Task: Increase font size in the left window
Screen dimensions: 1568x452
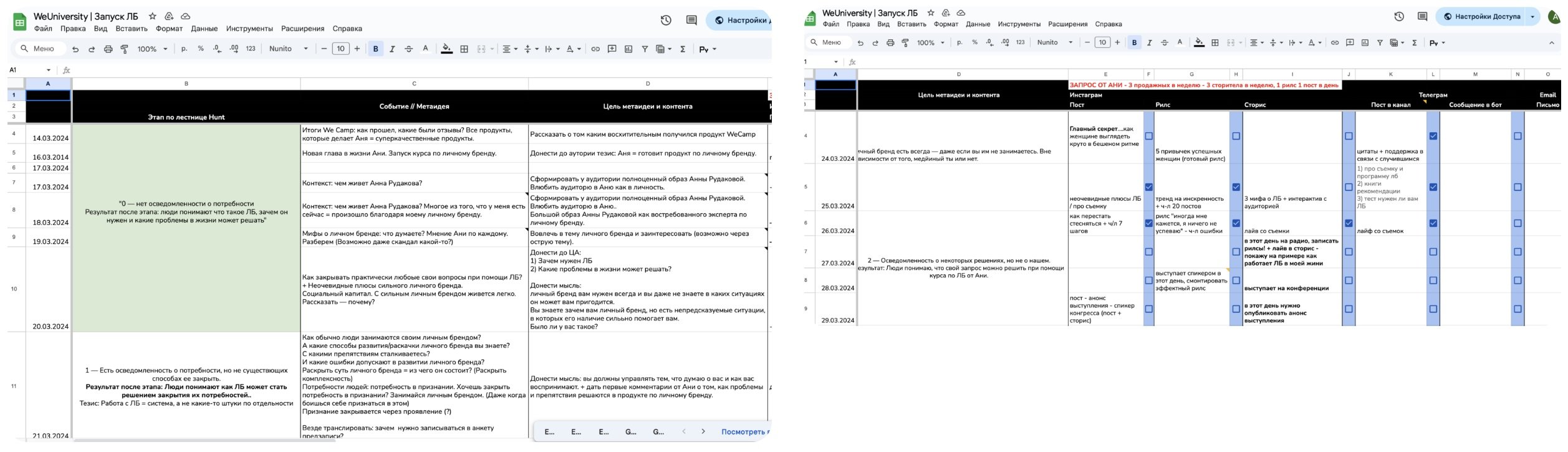Action: [x=357, y=49]
